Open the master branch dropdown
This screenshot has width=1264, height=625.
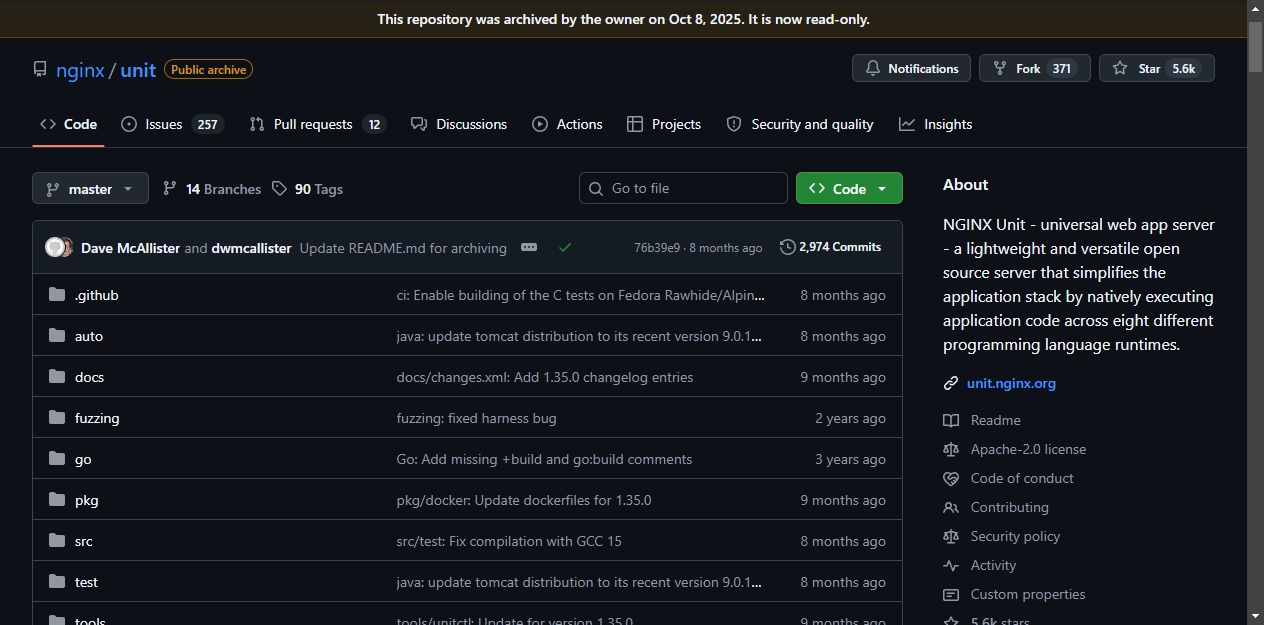tap(90, 188)
